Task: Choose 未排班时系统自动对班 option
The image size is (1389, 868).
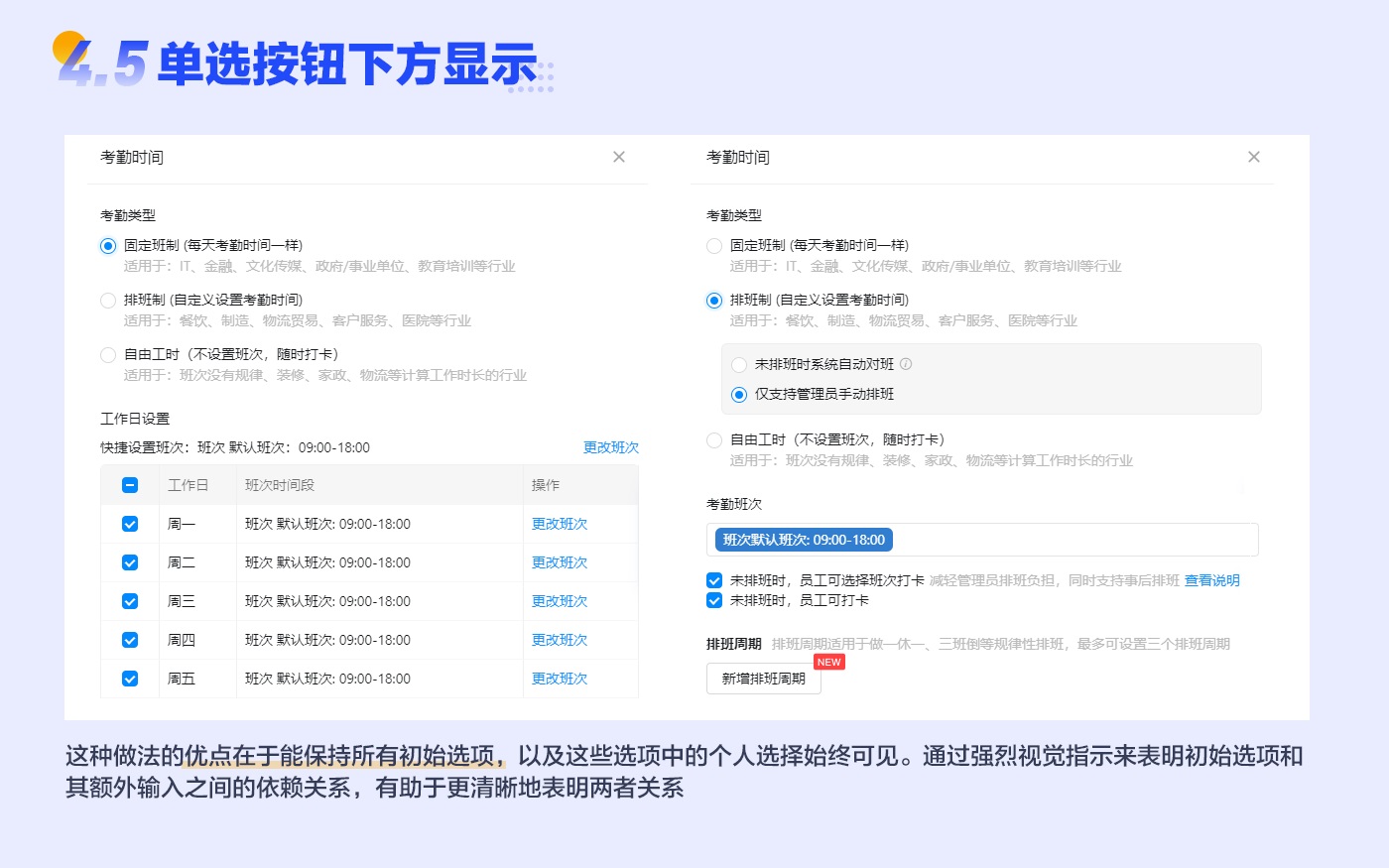Action: pos(739,365)
